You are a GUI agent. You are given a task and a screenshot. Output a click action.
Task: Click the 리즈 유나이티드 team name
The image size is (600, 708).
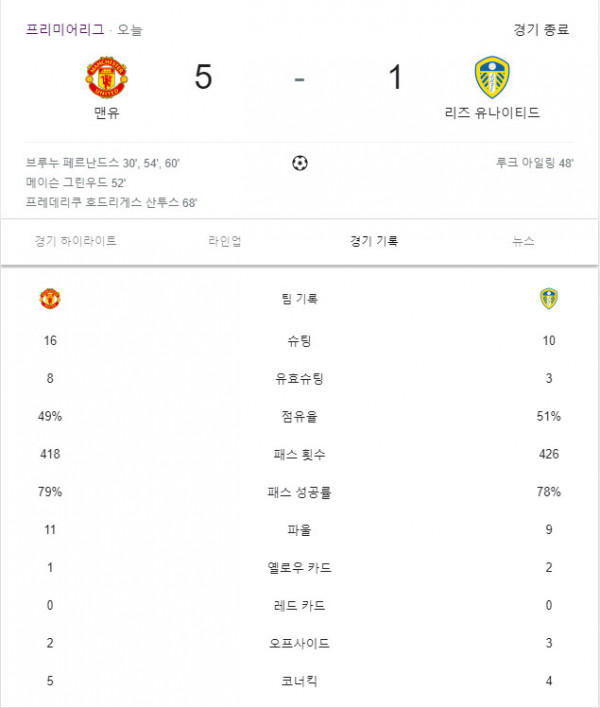point(492,112)
